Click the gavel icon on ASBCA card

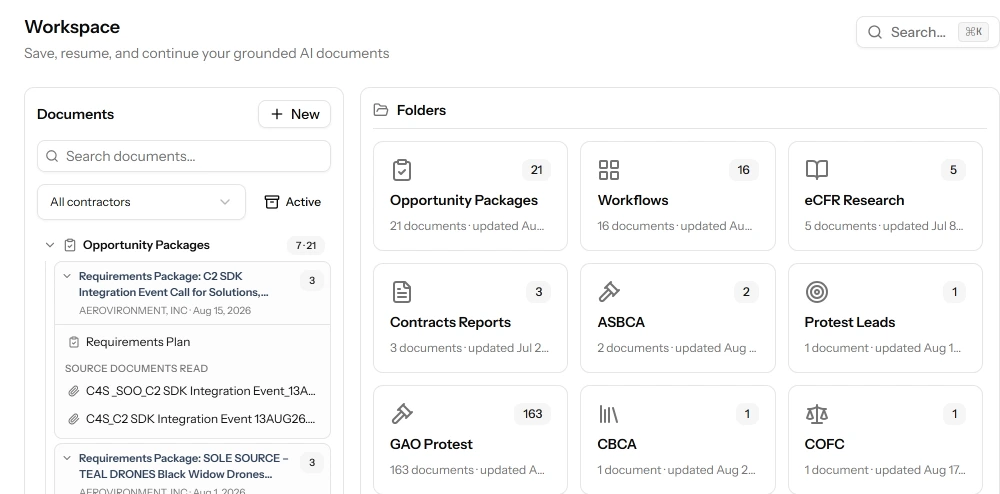pos(609,292)
